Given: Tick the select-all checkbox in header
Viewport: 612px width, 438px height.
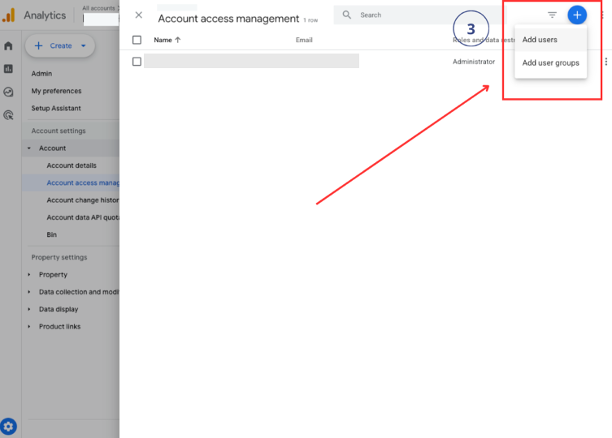Looking at the screenshot, I should pyautogui.click(x=137, y=40).
